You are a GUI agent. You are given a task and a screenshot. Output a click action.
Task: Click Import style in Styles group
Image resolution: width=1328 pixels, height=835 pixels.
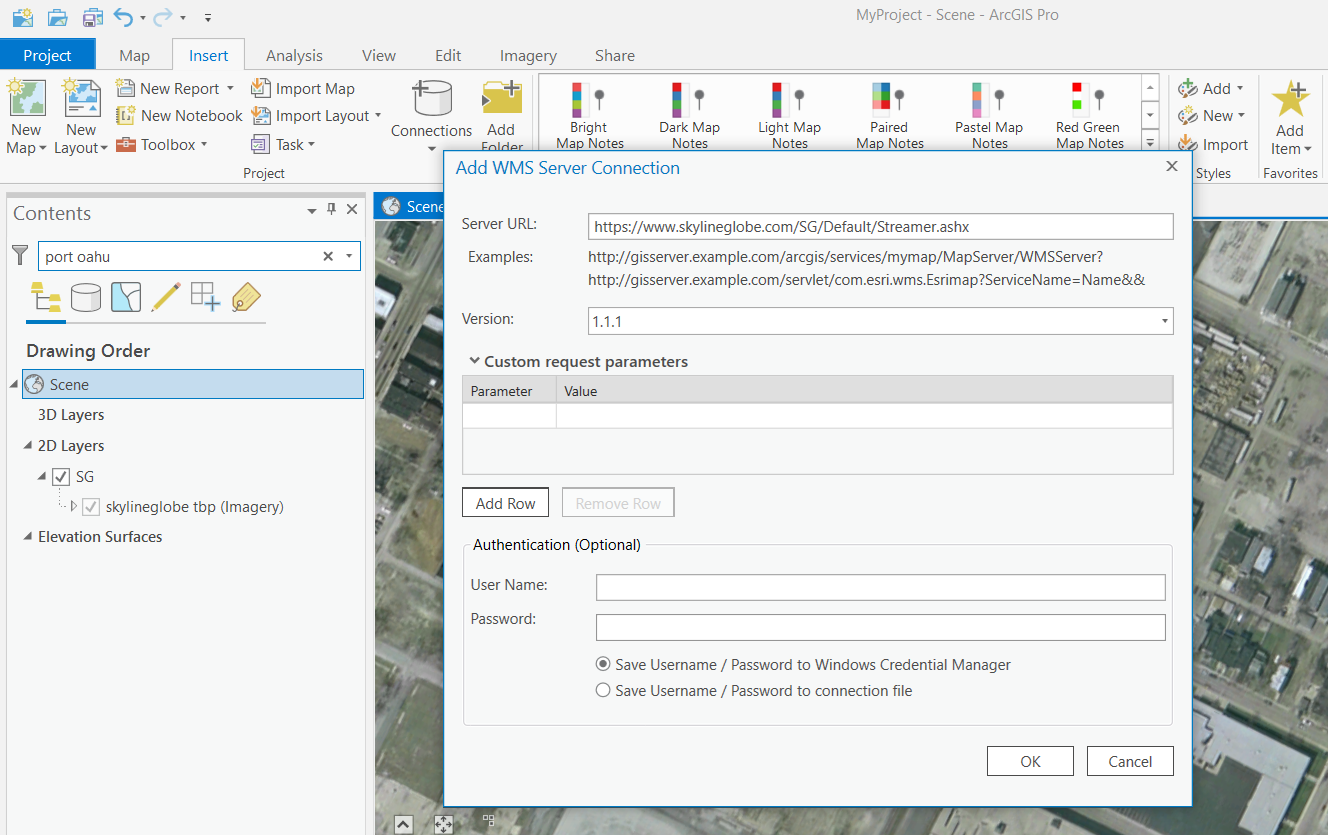1213,144
